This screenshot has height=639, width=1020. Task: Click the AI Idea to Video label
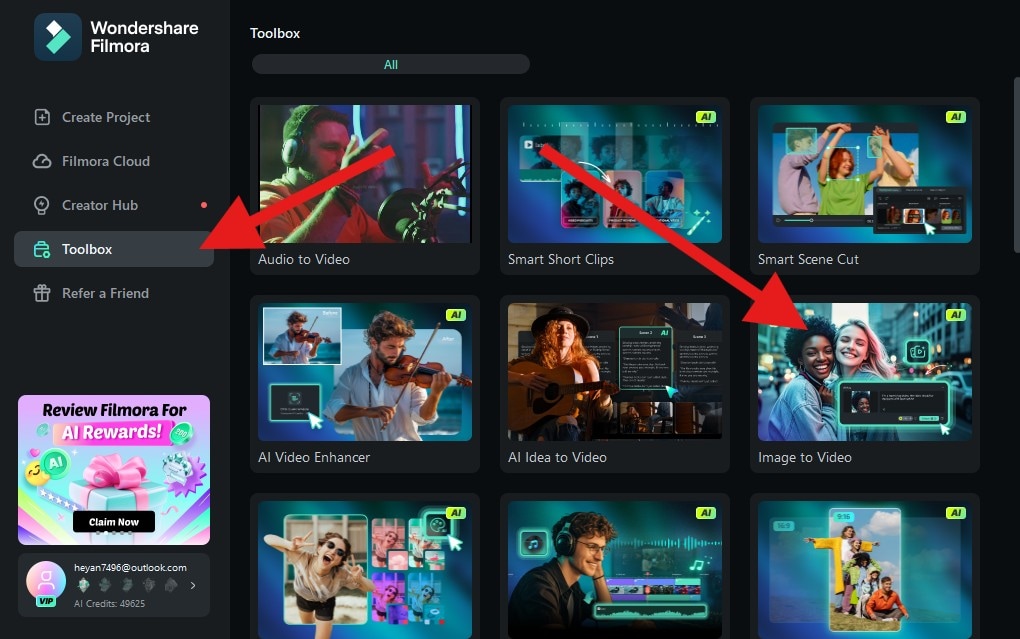557,457
